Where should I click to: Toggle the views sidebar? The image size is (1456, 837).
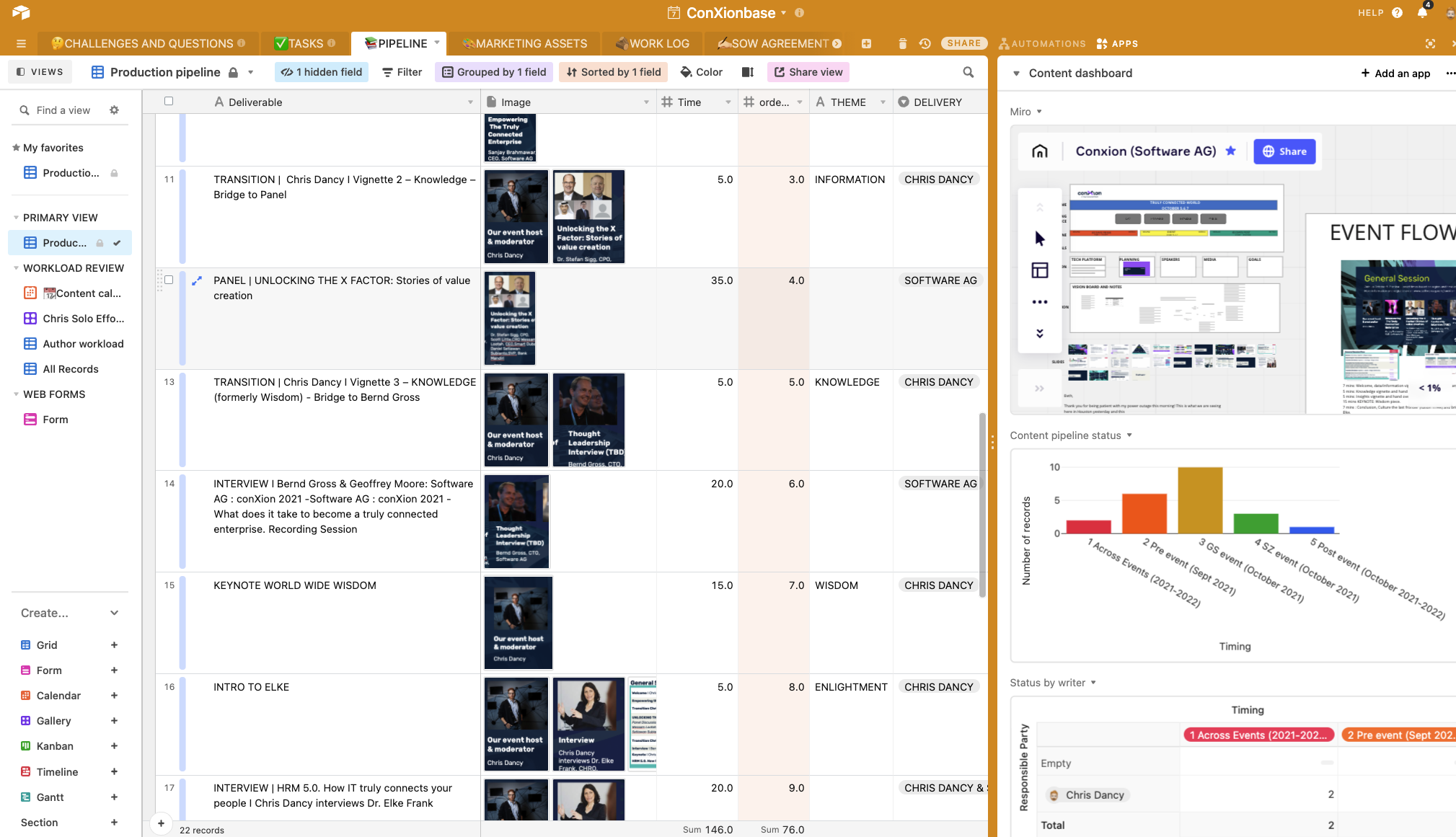[40, 72]
